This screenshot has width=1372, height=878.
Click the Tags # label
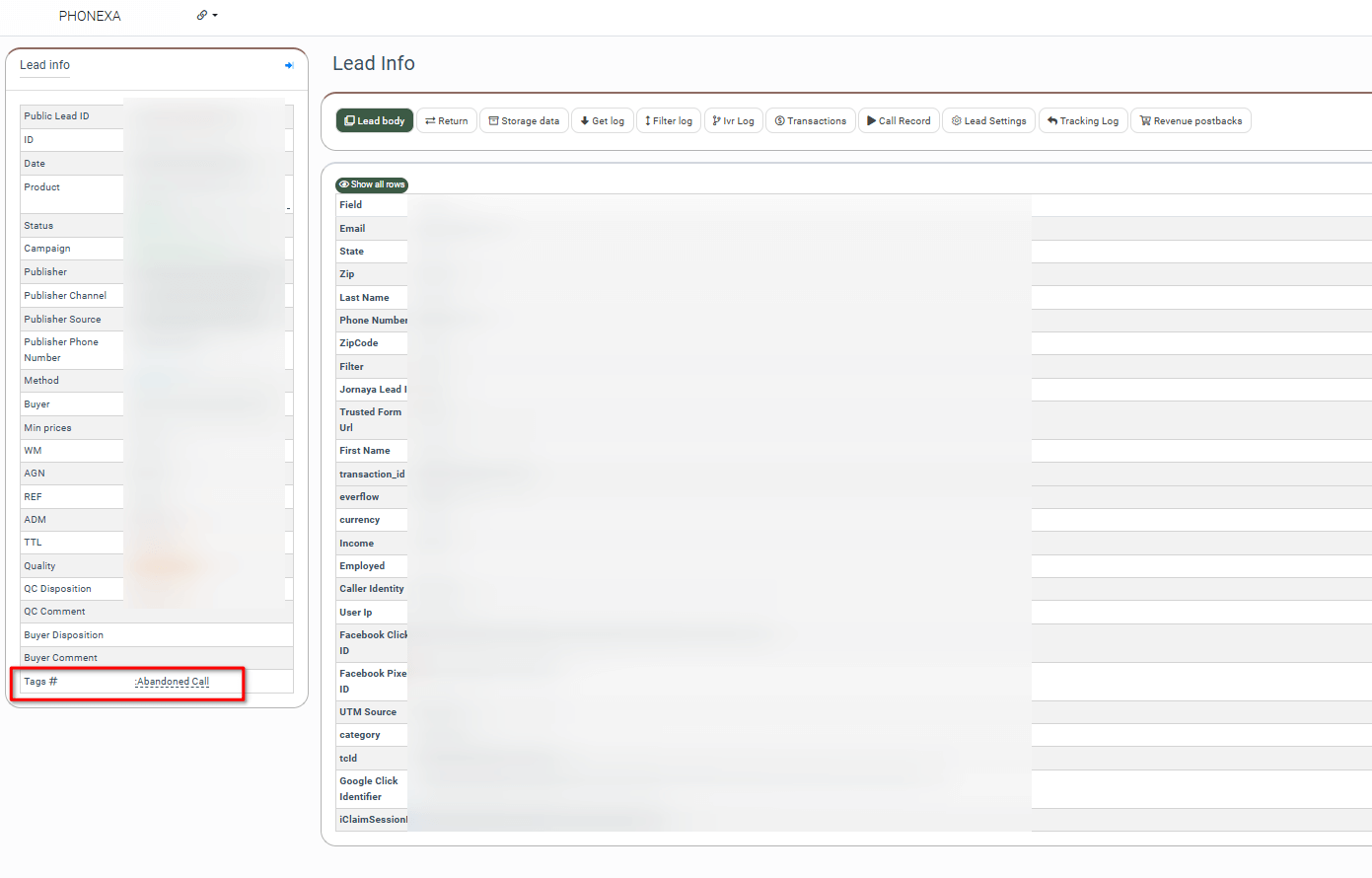40,682
